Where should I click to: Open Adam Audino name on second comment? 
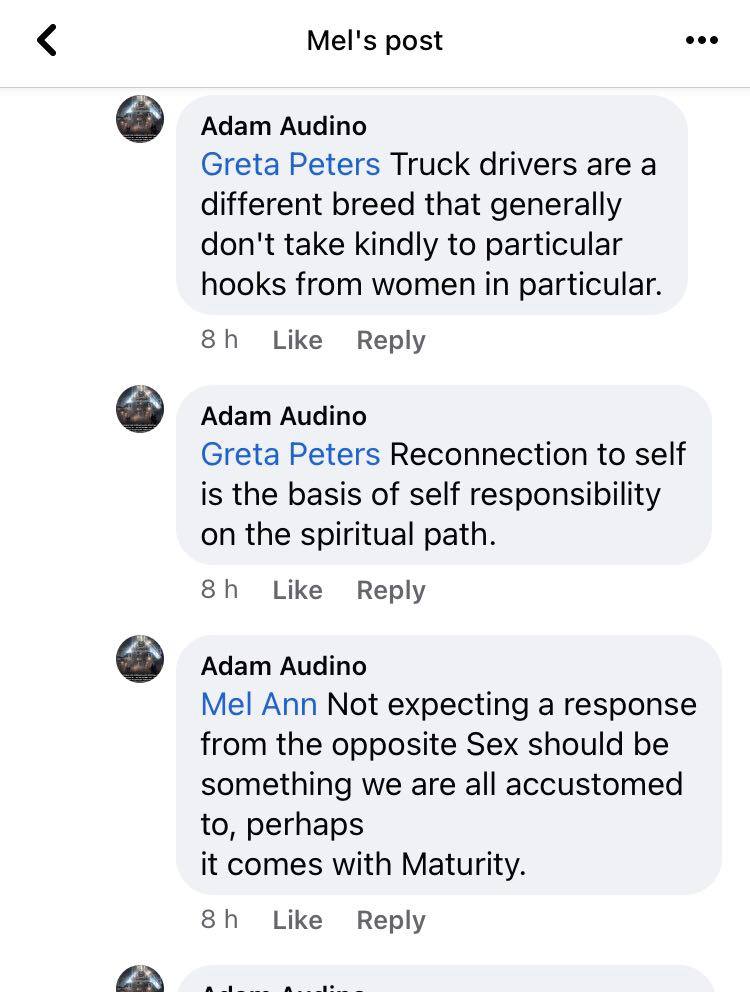click(284, 416)
